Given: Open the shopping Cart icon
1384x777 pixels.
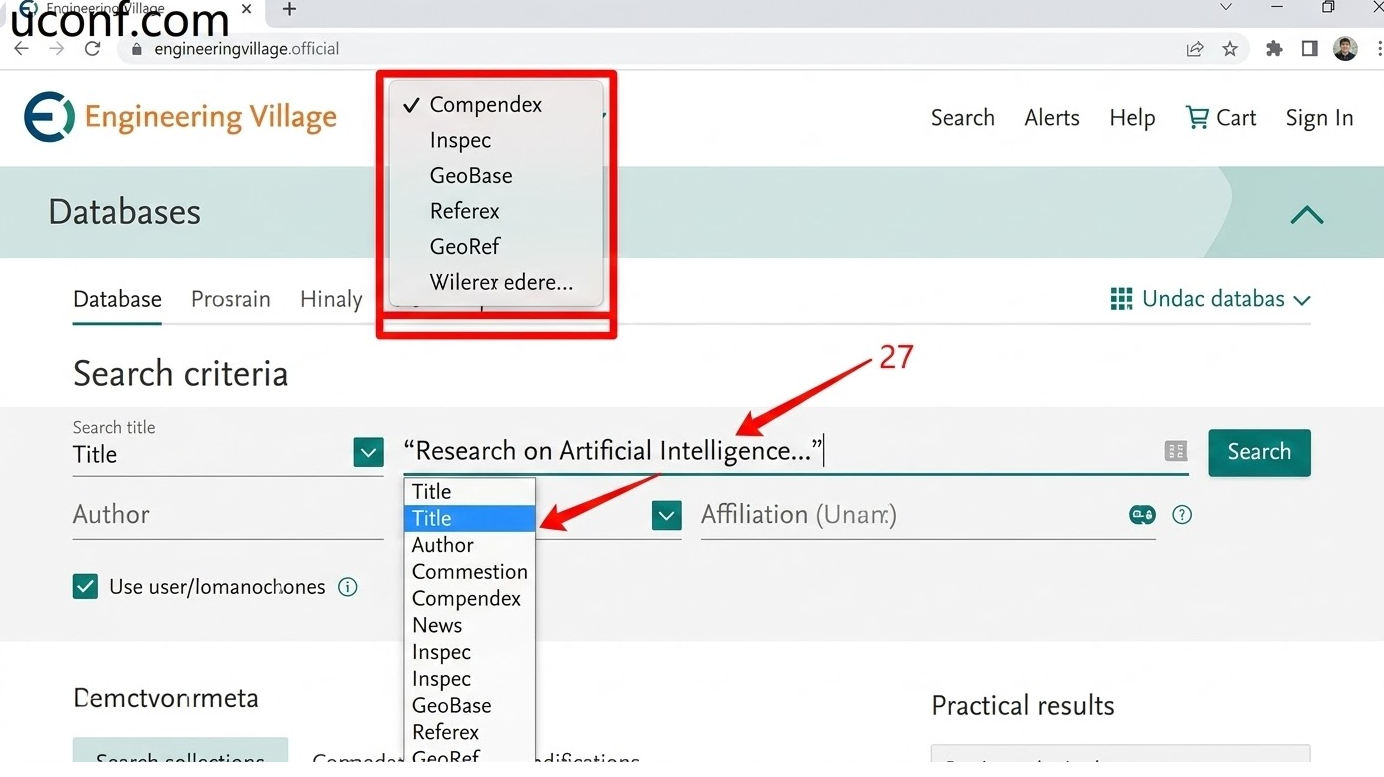Looking at the screenshot, I should click(1197, 117).
